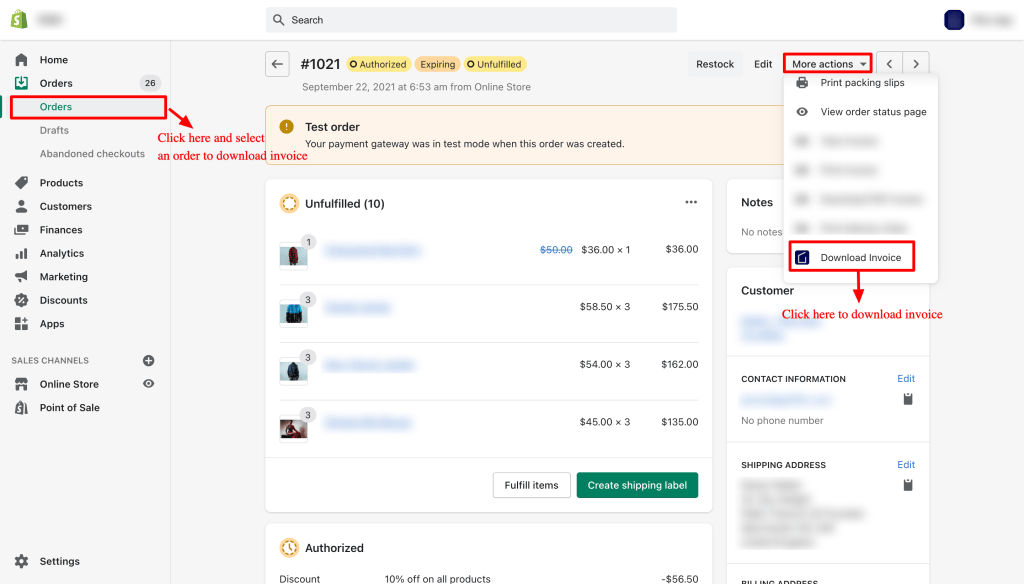
Task: Open Point of Sale channel
Action: pyautogui.click(x=69, y=408)
